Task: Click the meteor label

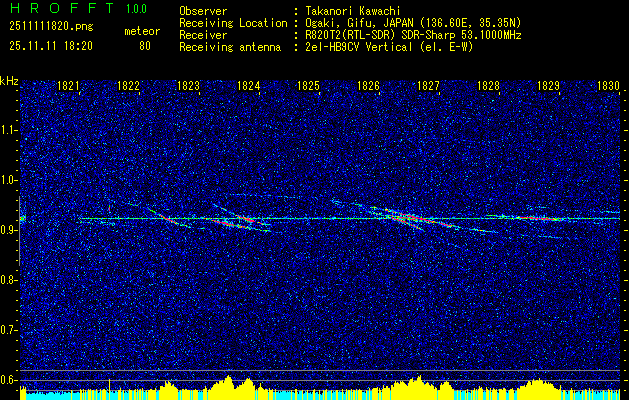Action: (x=142, y=32)
